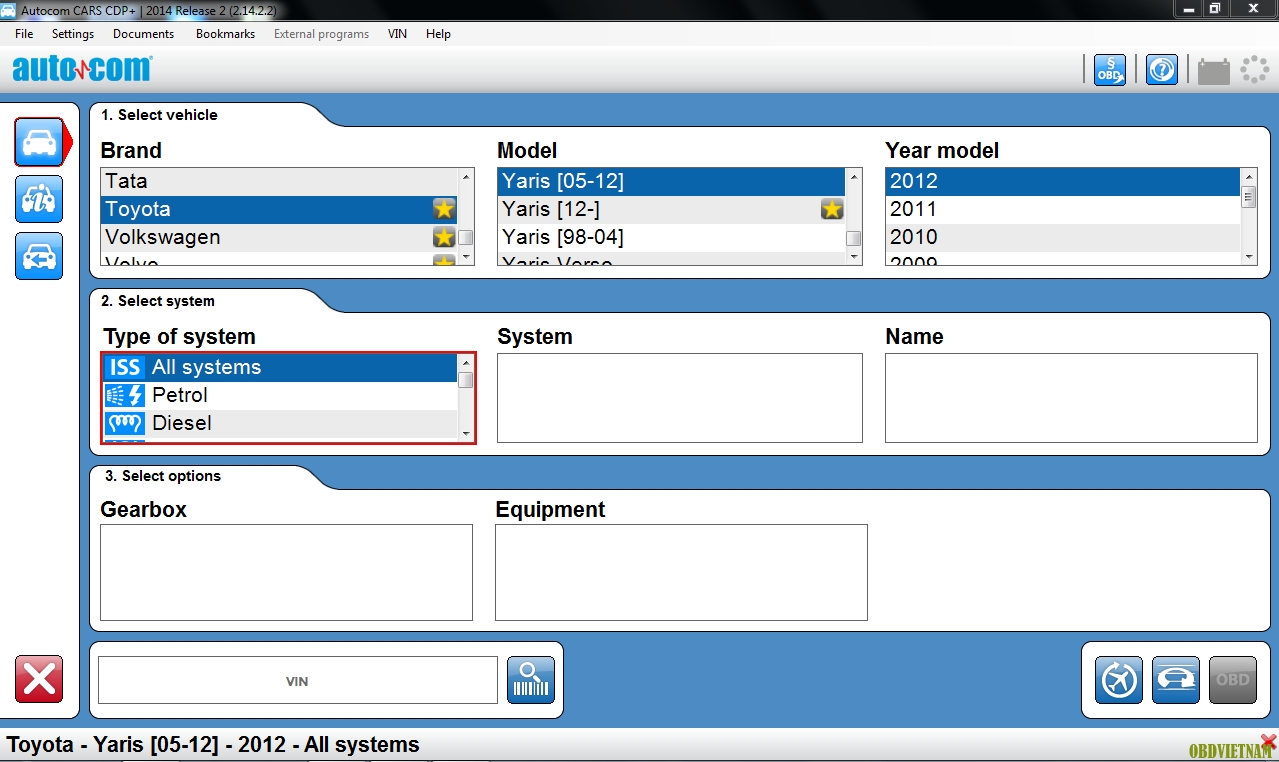Choose Volkswagen brand name
1279x762 pixels.
[163, 237]
